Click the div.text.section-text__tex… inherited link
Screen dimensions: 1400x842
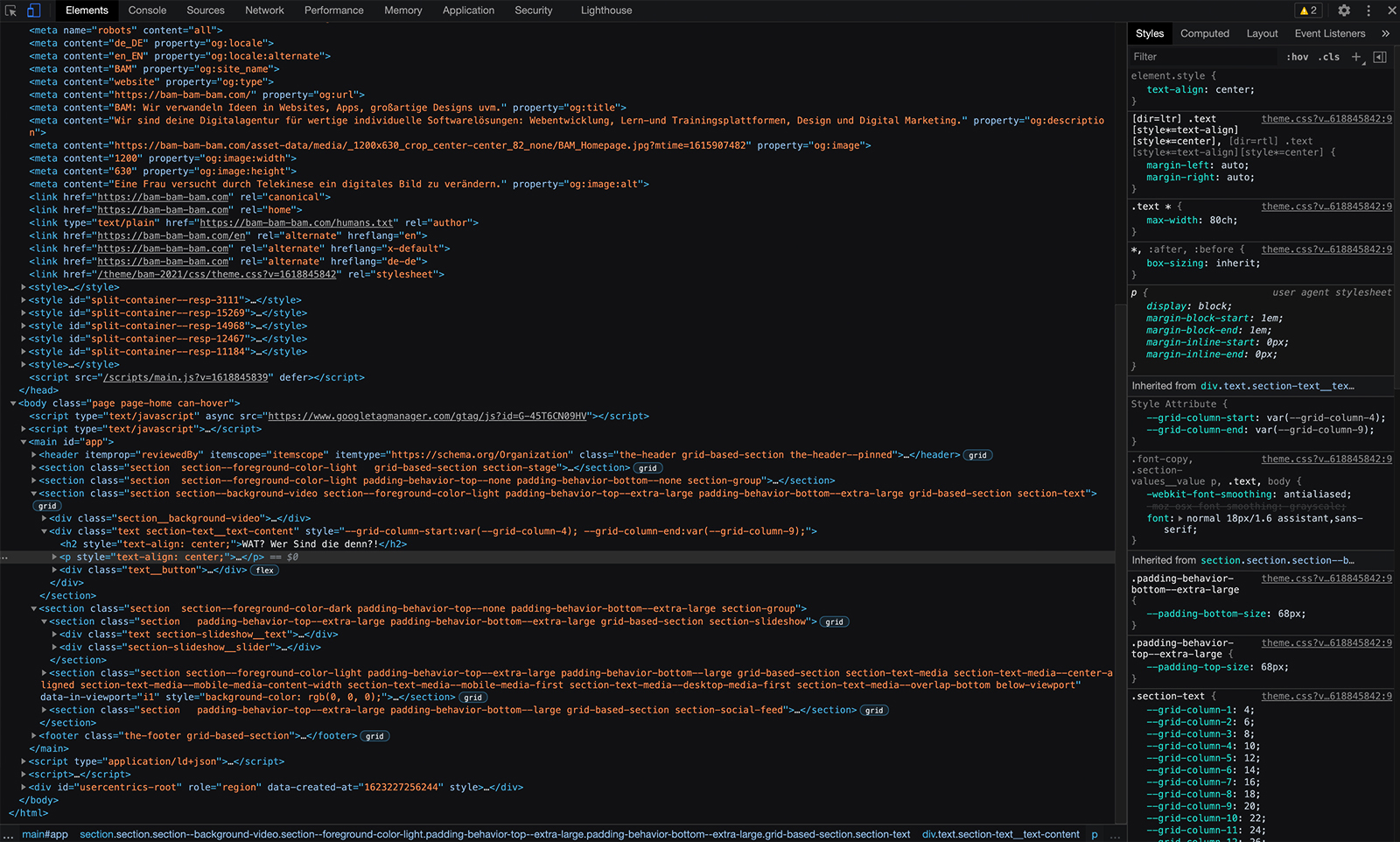click(x=1277, y=386)
